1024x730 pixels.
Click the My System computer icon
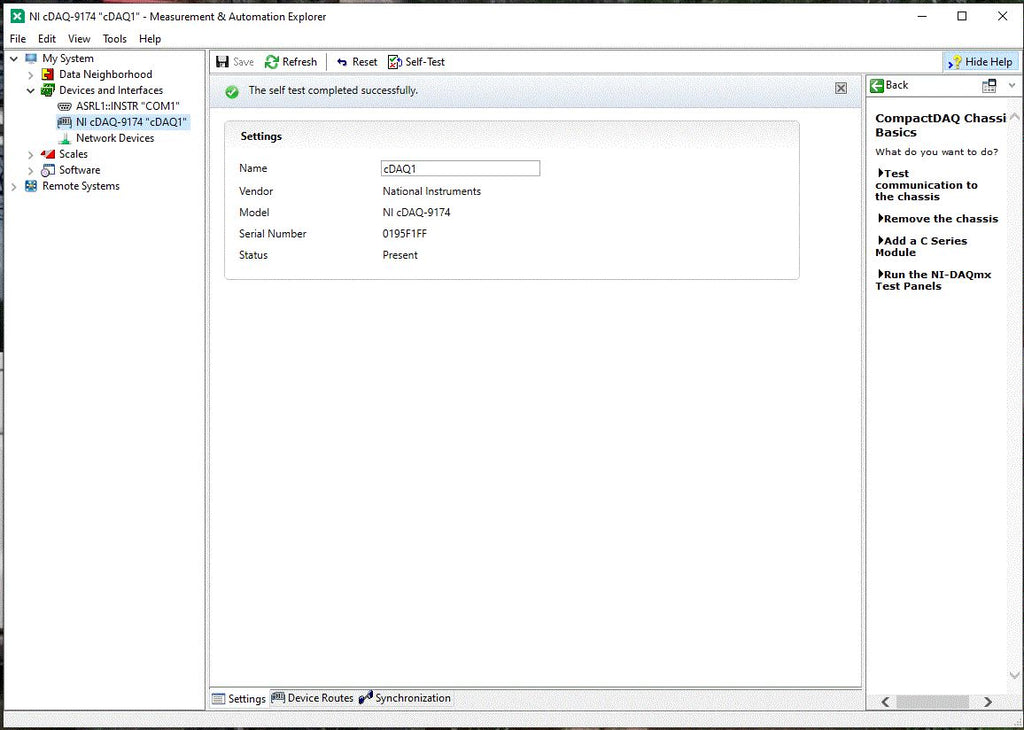[31, 58]
